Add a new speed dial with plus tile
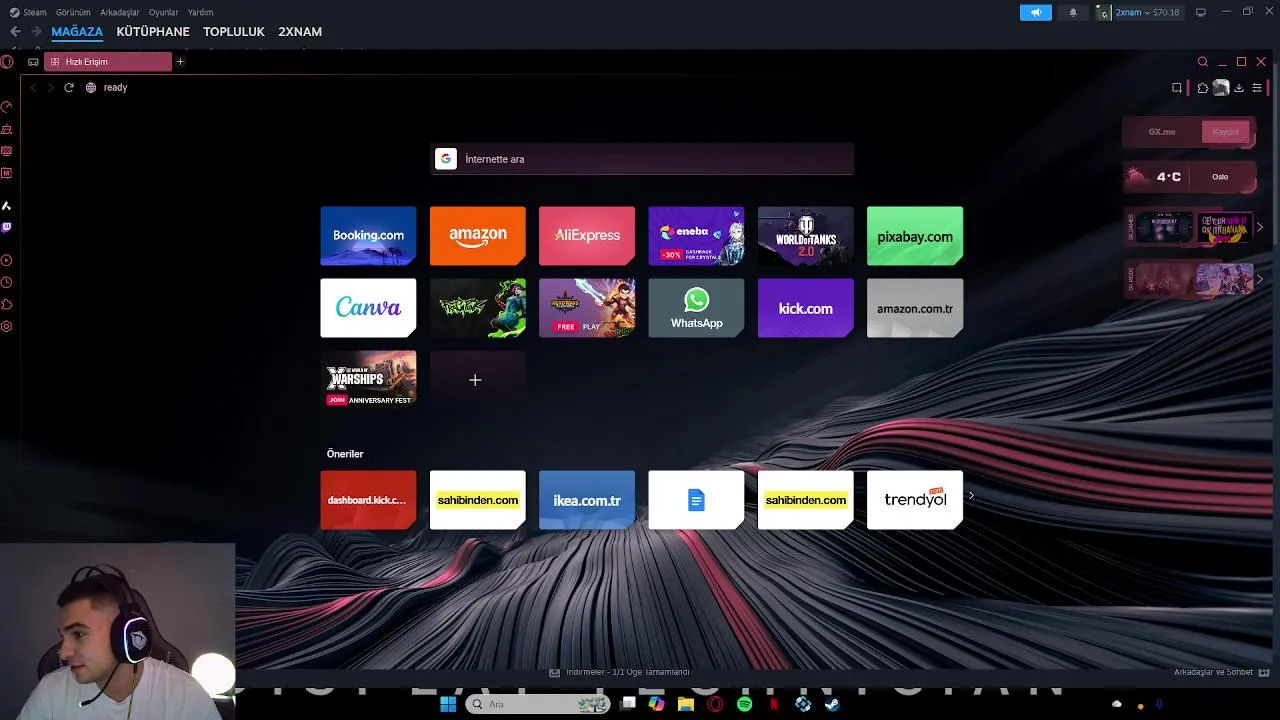 click(478, 379)
